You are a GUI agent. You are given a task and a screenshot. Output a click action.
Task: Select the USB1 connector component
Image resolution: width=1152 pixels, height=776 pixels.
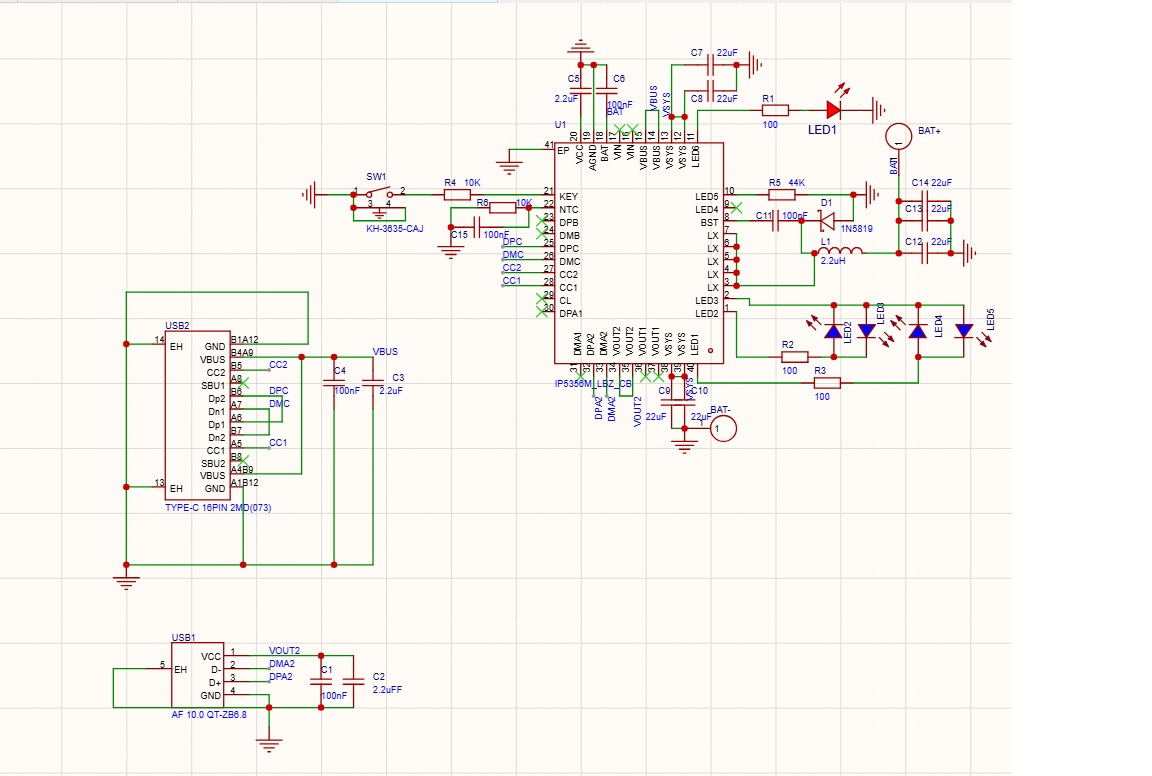point(198,675)
